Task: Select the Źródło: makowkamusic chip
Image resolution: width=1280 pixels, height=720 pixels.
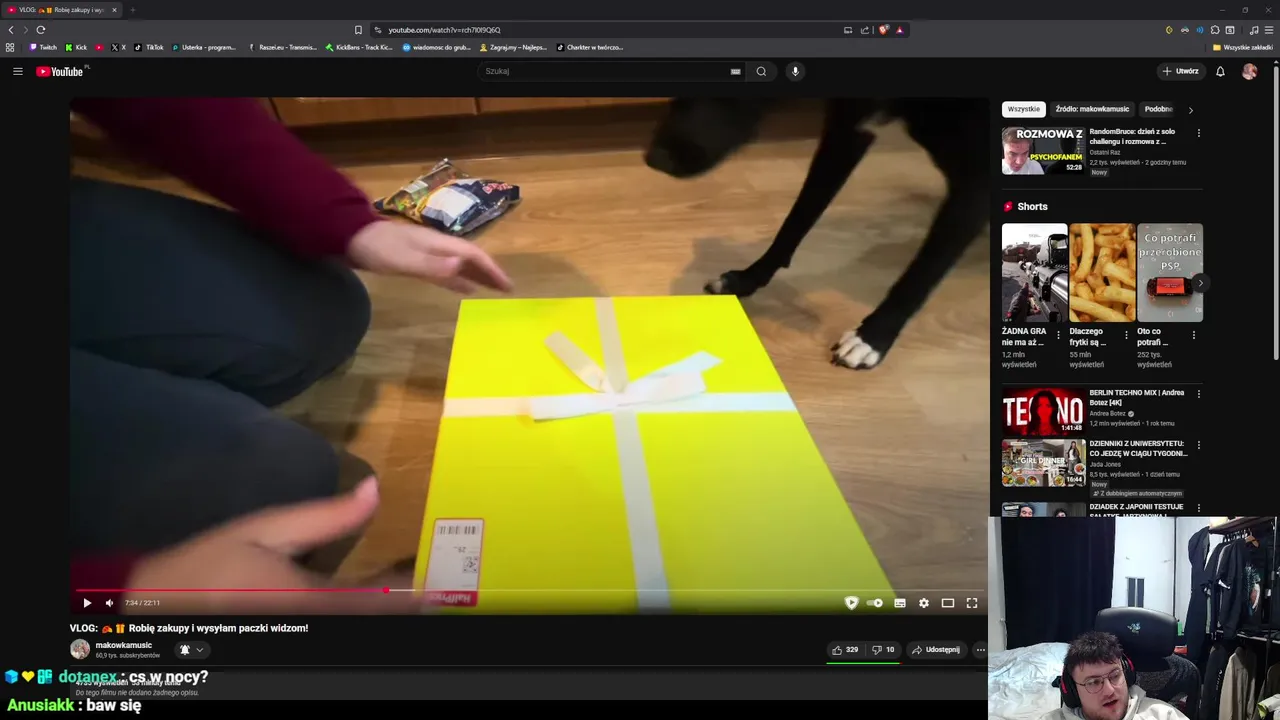Action: pyautogui.click(x=1092, y=109)
